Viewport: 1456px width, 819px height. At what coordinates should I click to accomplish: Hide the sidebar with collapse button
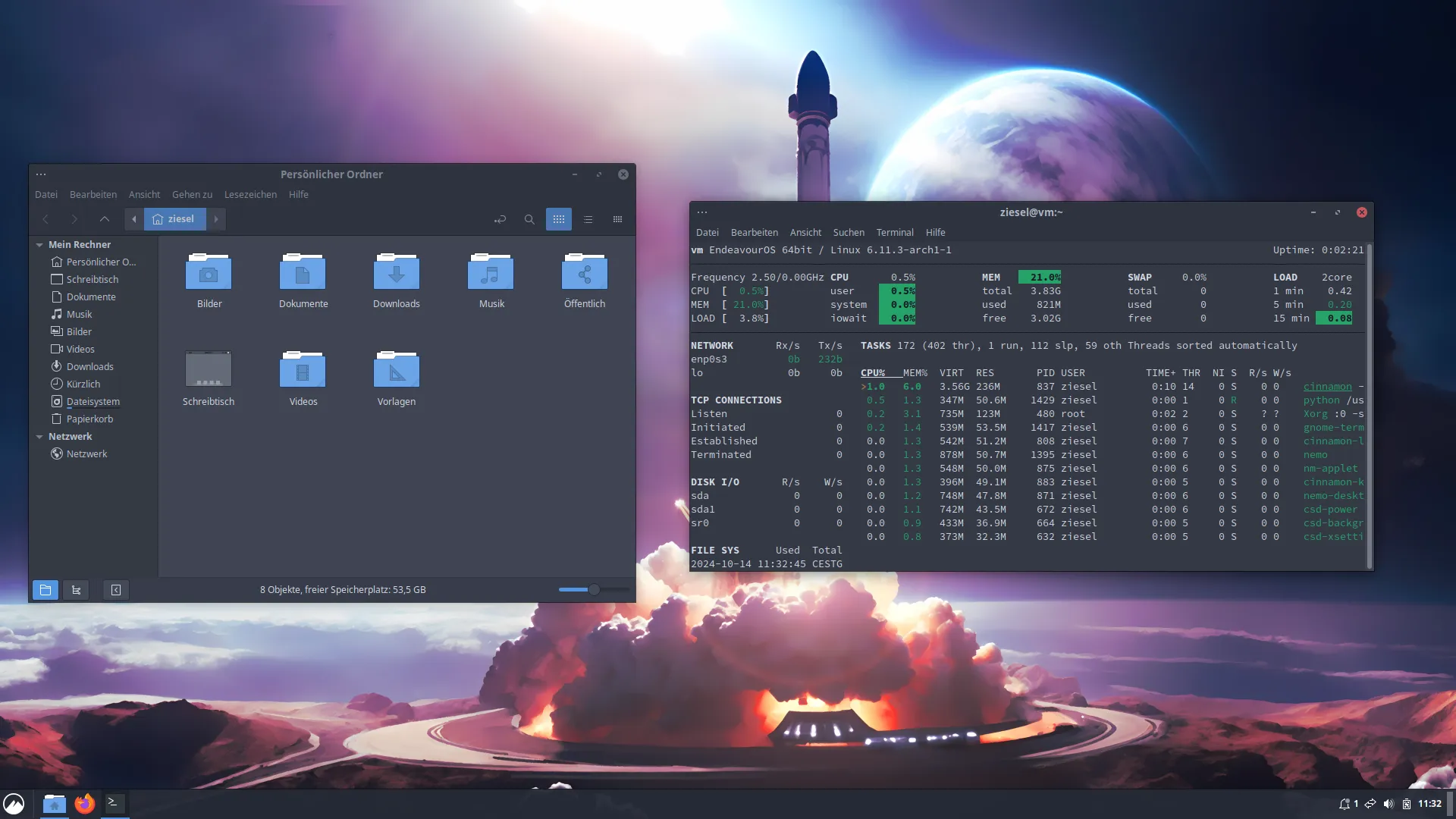tap(116, 590)
